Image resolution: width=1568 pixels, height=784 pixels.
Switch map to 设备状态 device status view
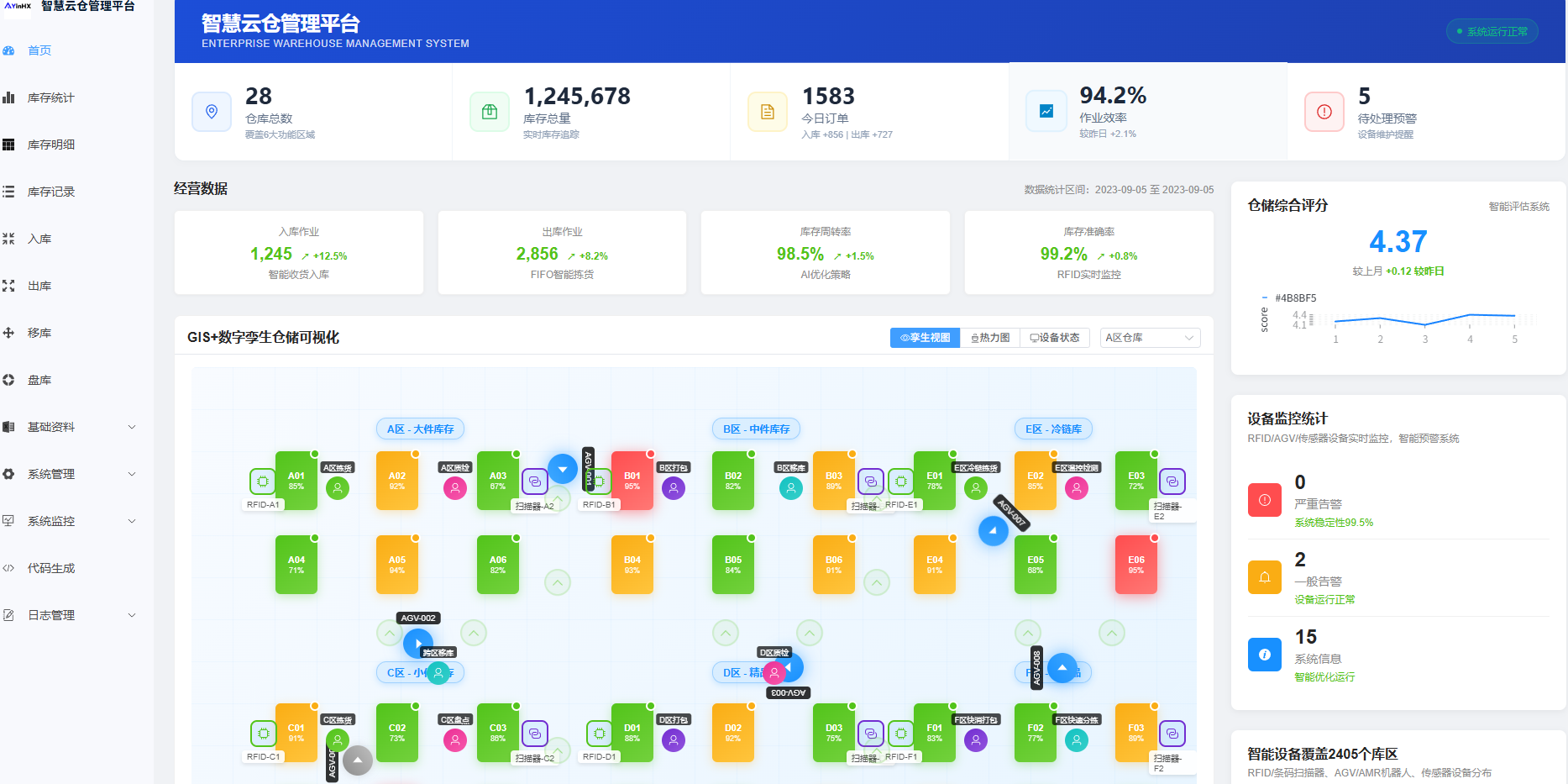1055,338
